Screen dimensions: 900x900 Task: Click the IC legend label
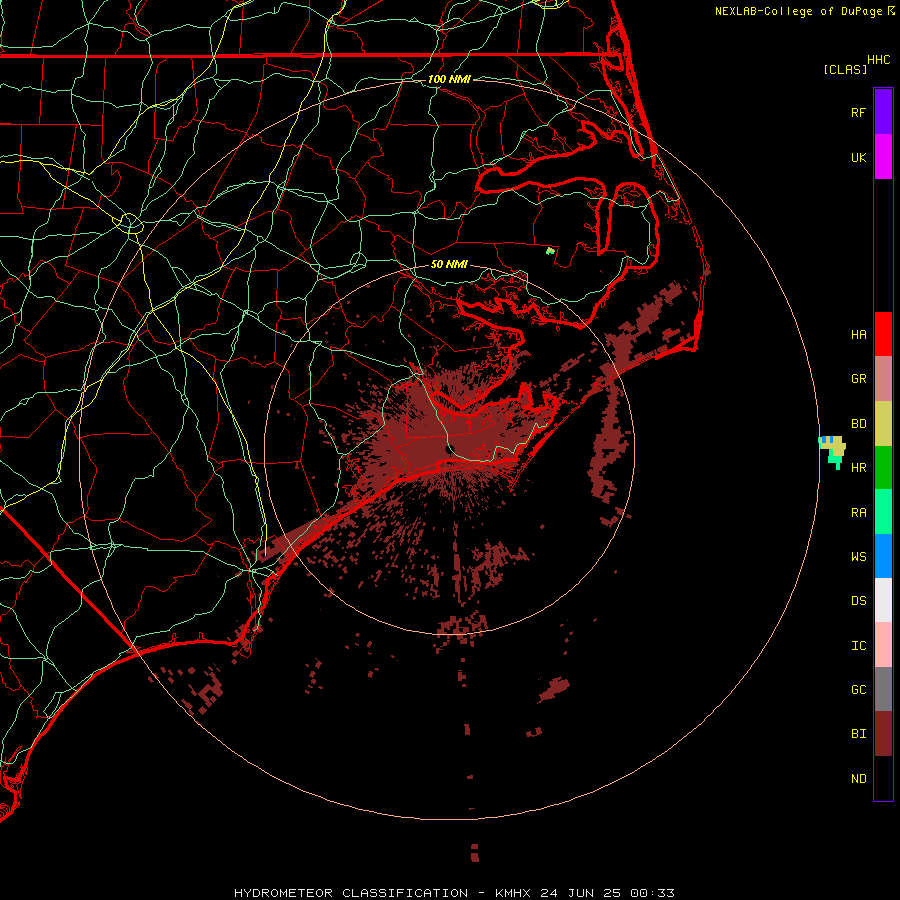coord(858,646)
